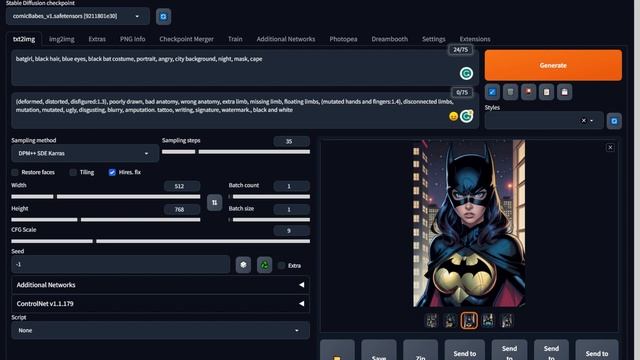Open the Extensions tab
This screenshot has height=360, width=640.
click(x=475, y=39)
